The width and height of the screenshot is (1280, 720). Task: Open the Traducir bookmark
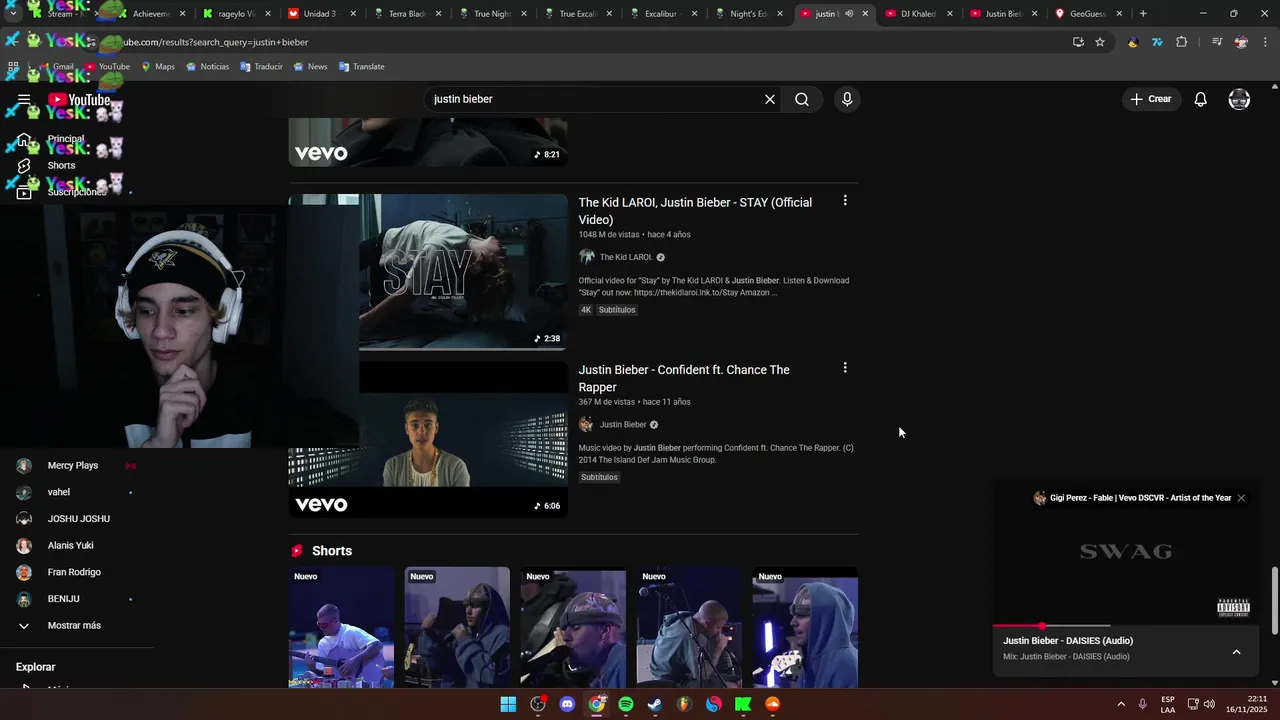tap(260, 67)
